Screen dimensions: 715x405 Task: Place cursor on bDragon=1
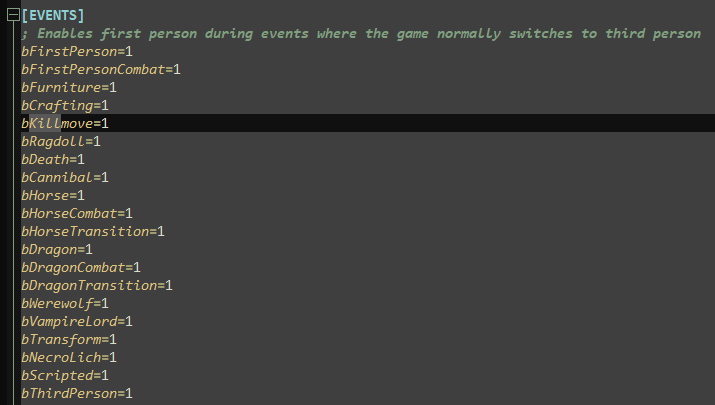(x=57, y=249)
